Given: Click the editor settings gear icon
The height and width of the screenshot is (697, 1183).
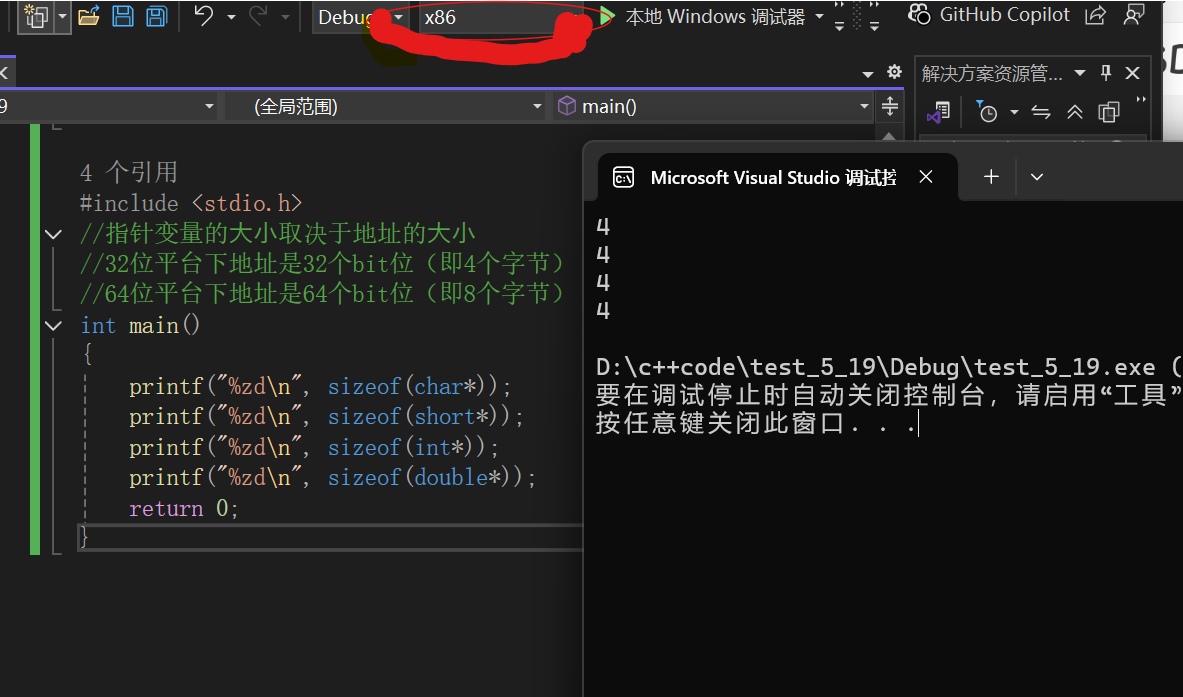Looking at the screenshot, I should [894, 72].
